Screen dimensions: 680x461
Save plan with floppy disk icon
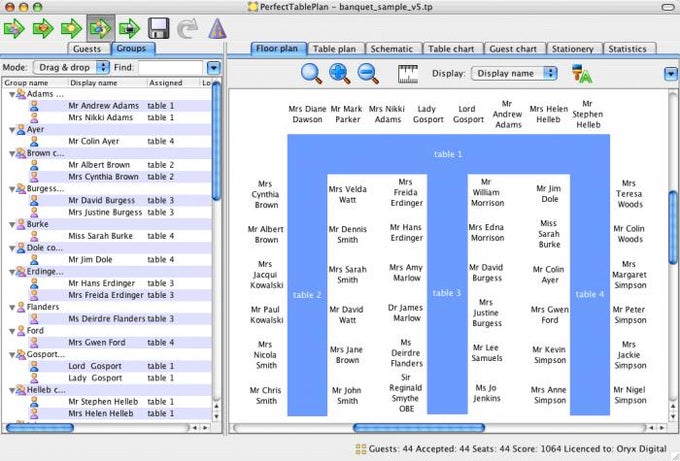tap(159, 29)
